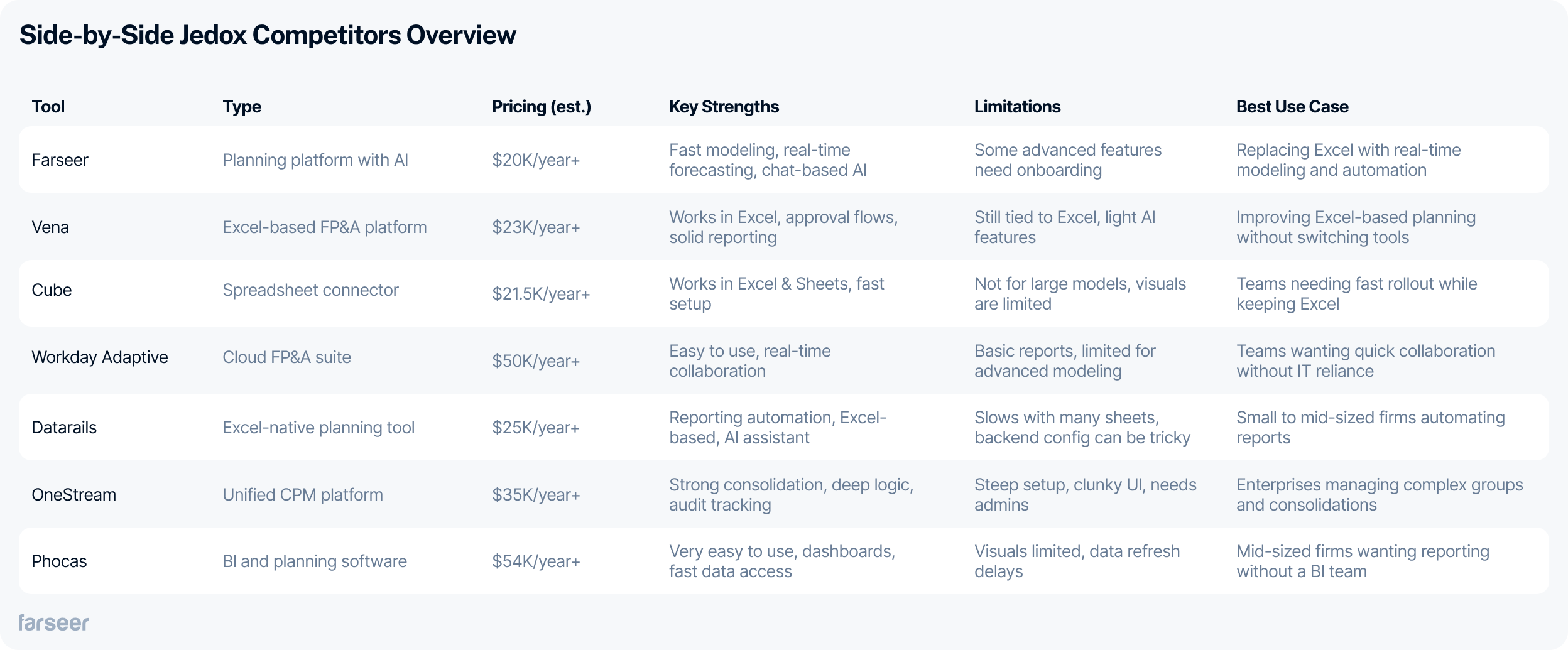Click the Side-by-Side Jedox Competitors Overview title

(268, 35)
